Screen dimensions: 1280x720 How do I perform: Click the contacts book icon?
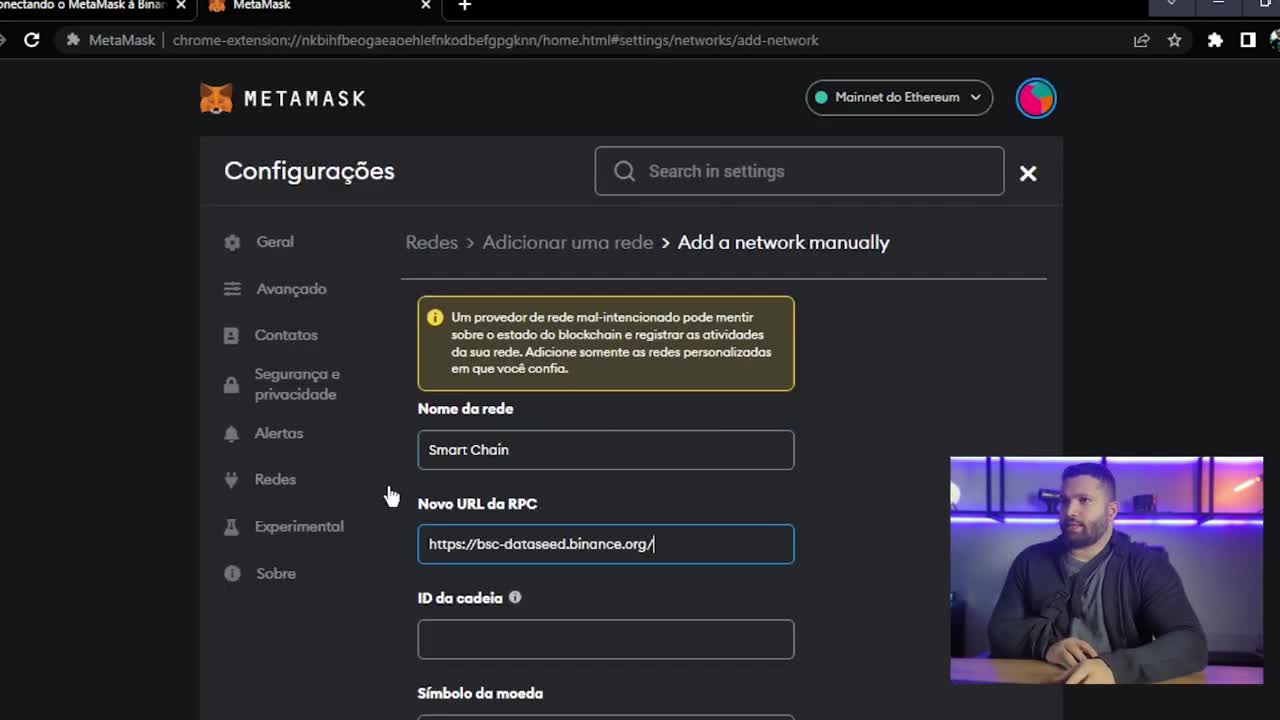[231, 335]
